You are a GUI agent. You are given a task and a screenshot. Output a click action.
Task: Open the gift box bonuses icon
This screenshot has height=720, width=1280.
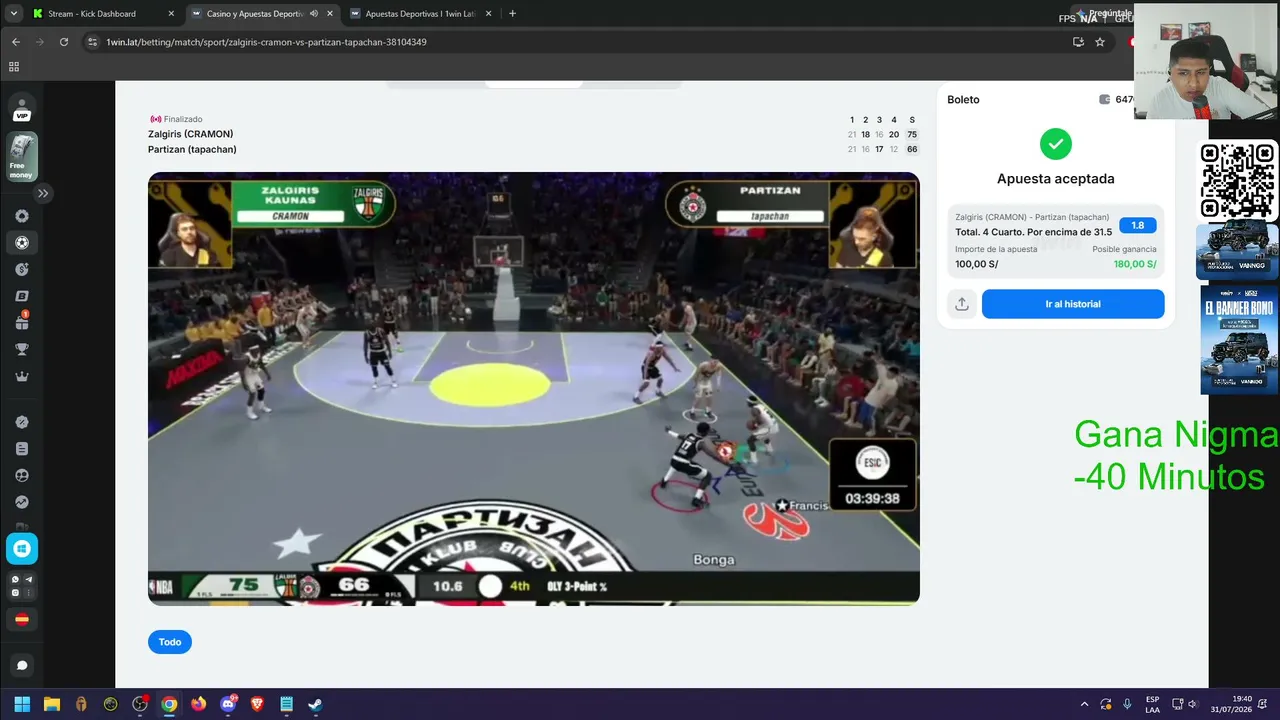[22, 322]
